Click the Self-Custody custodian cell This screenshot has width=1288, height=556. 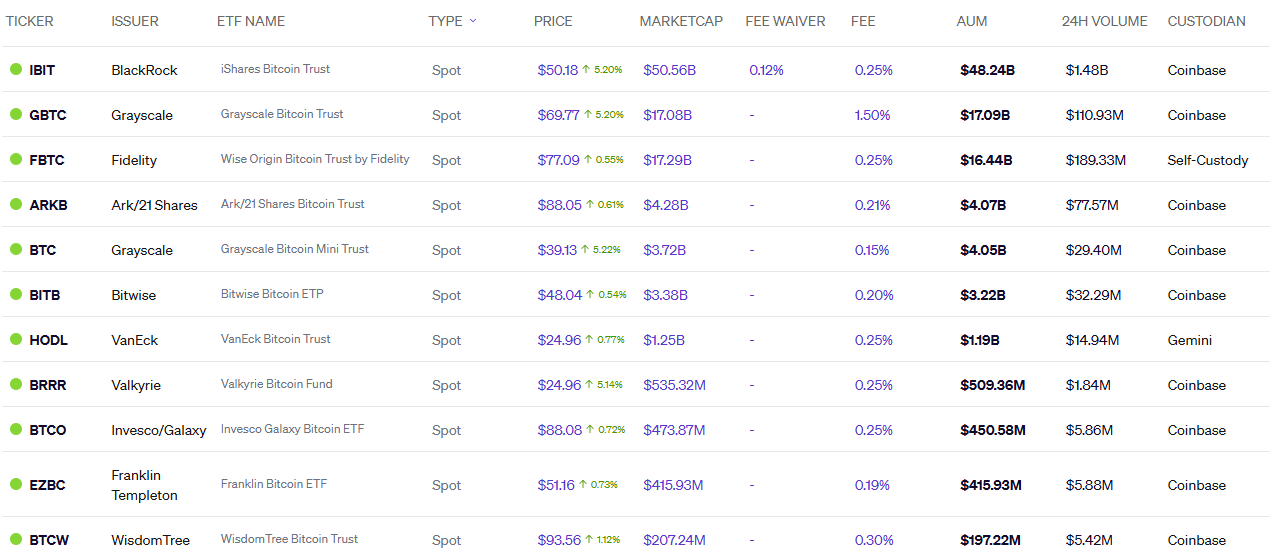pos(1207,160)
